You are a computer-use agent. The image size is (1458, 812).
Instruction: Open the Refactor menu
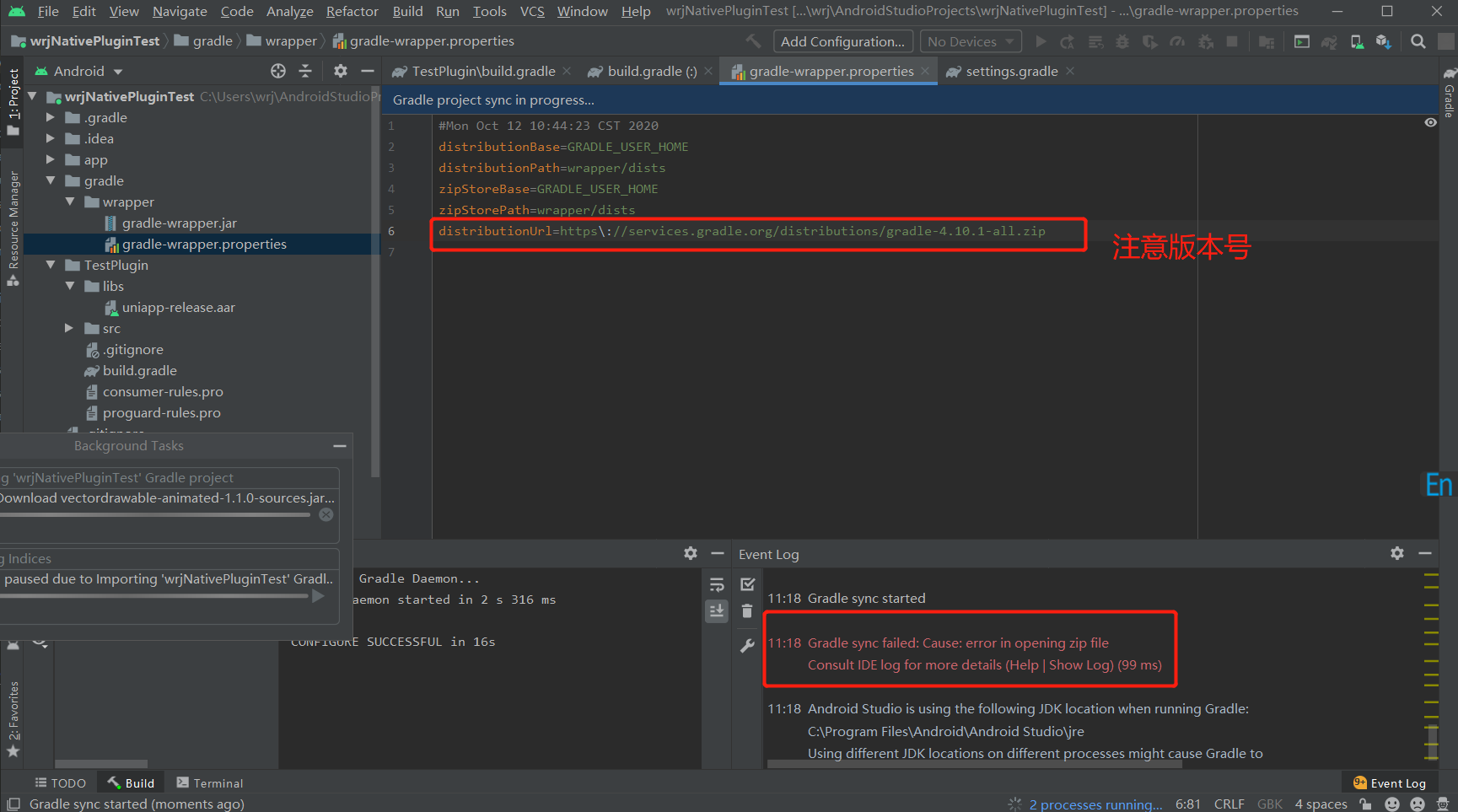tap(352, 11)
